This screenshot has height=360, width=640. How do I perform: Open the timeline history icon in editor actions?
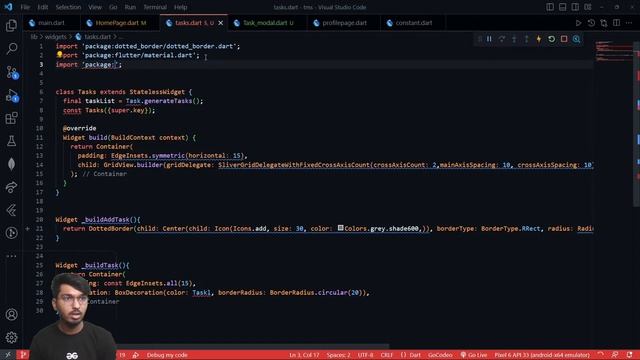[x=591, y=23]
